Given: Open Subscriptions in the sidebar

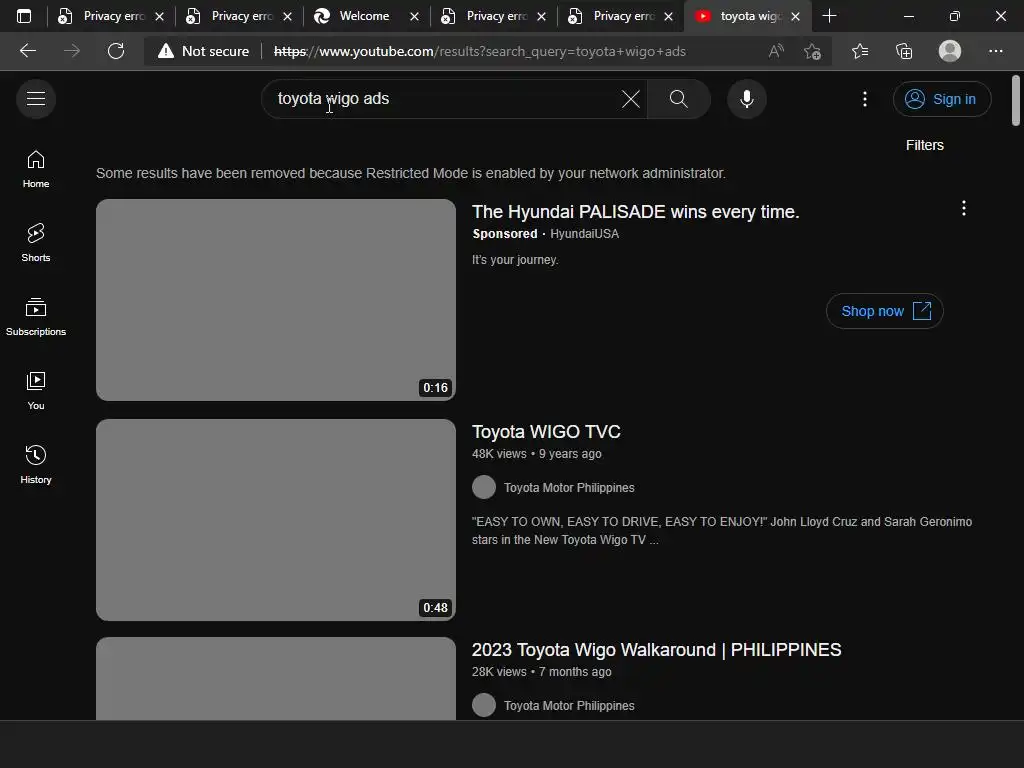Looking at the screenshot, I should (36, 317).
